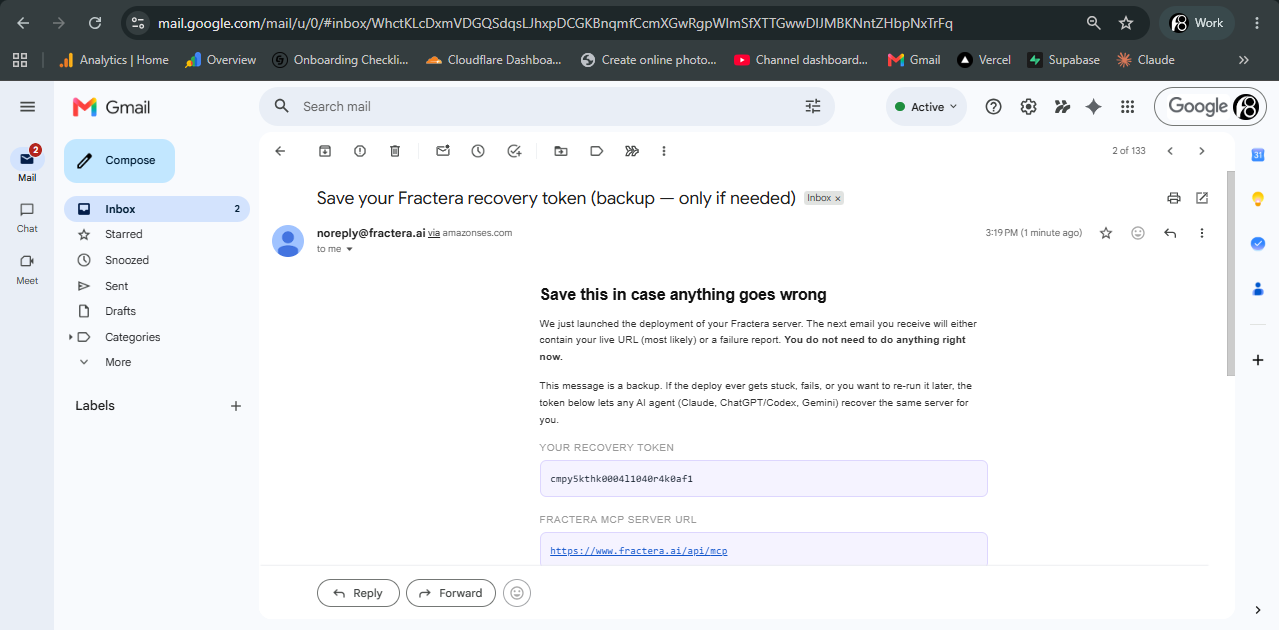Open Google Keep side panel
Image resolution: width=1279 pixels, height=630 pixels.
[x=1258, y=199]
